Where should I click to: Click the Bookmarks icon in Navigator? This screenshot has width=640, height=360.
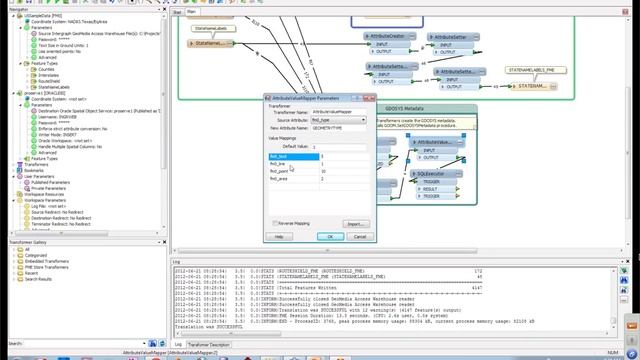point(20,171)
